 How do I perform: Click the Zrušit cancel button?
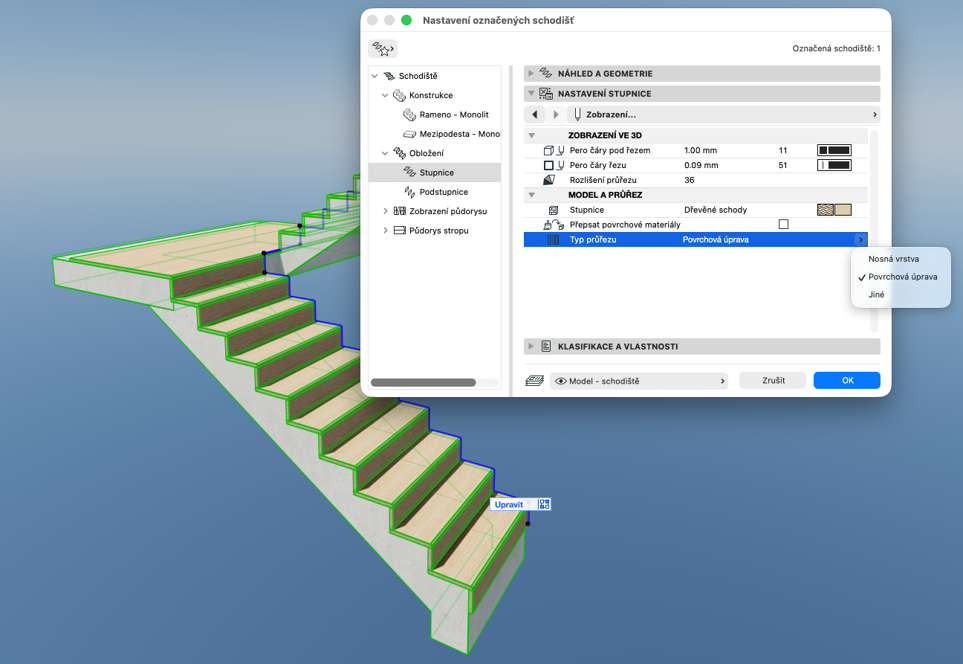pos(773,381)
